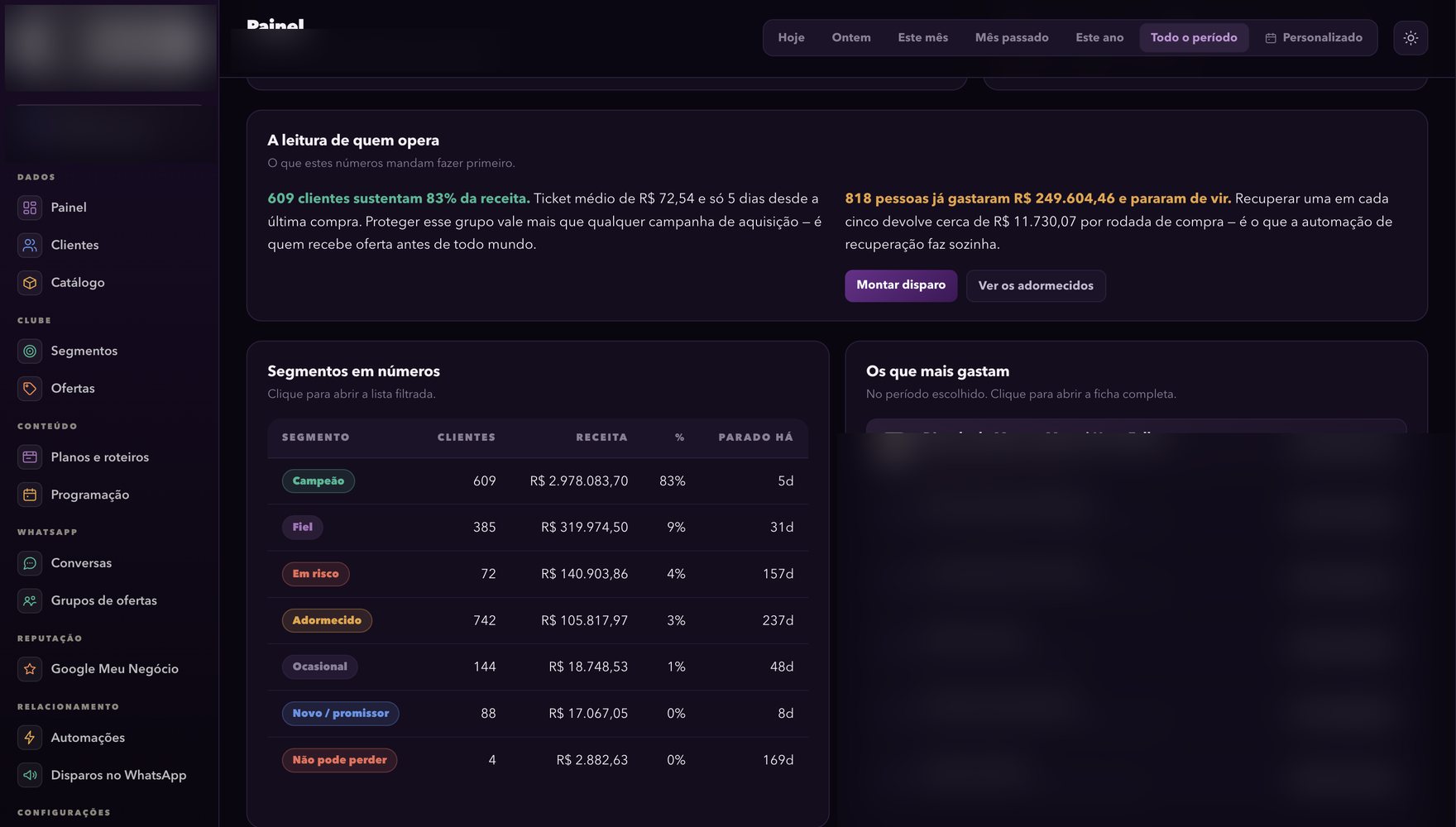
Task: Click the 157d idle value
Action: coord(778,574)
